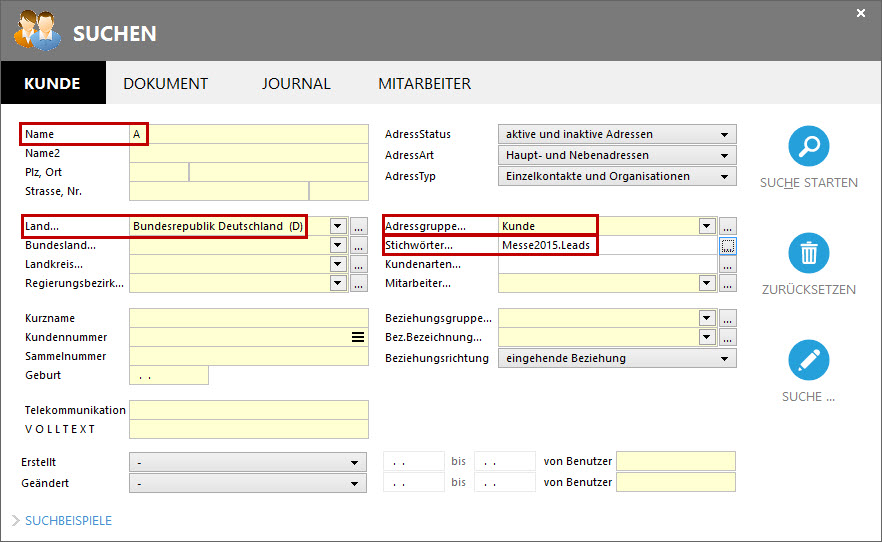Switch to the DOKUMENT tab
Image resolution: width=882 pixels, height=542 pixels.
[x=166, y=84]
